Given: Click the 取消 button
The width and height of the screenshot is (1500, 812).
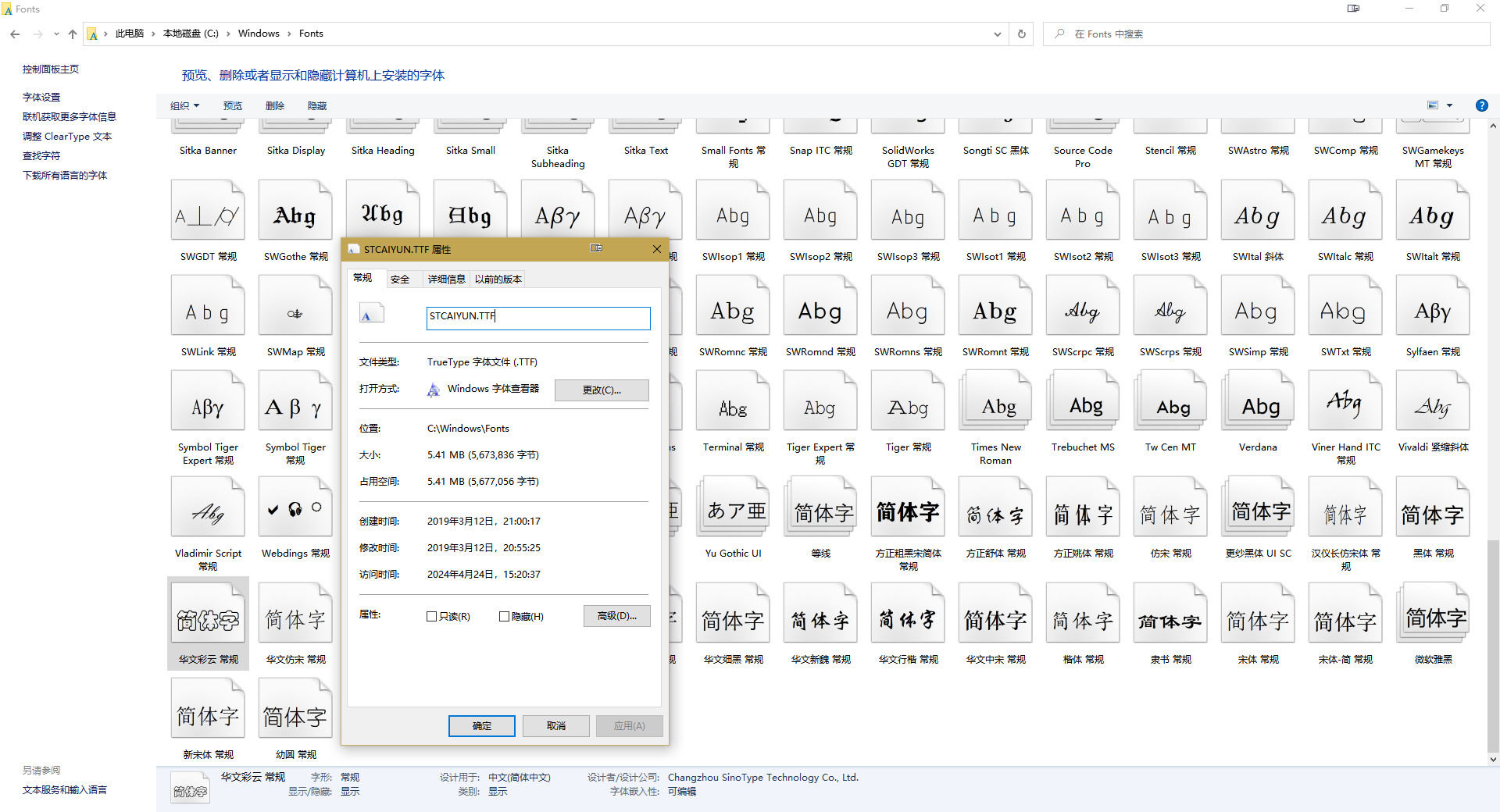Looking at the screenshot, I should tap(556, 726).
